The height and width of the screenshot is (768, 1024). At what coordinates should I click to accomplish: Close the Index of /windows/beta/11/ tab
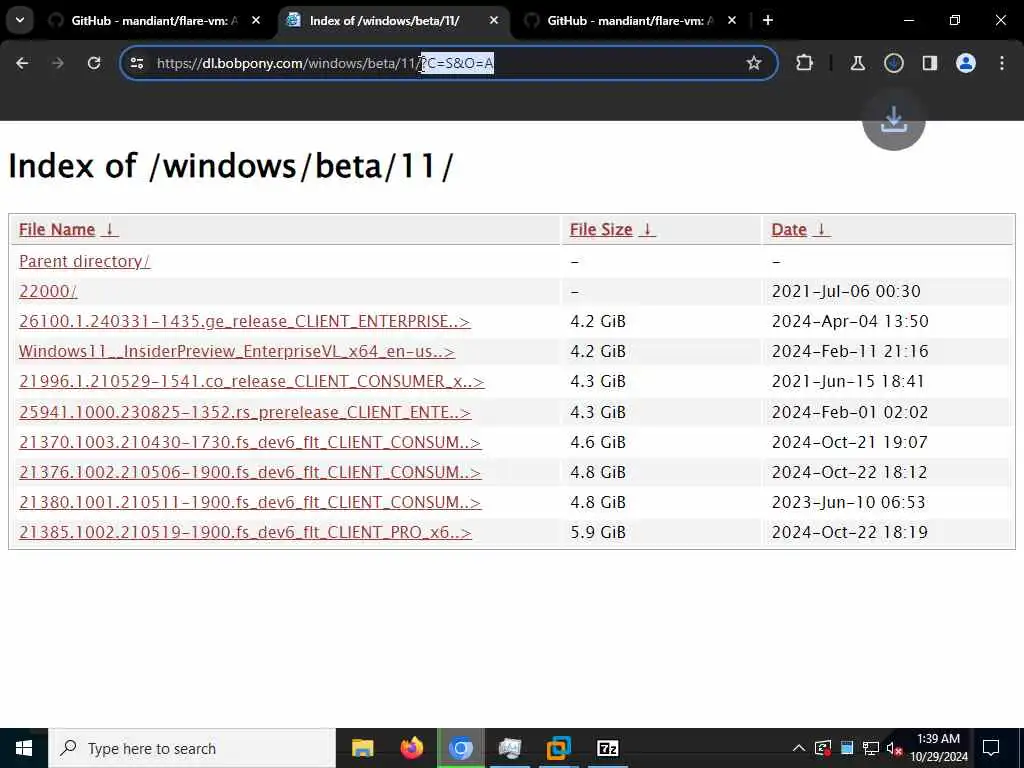pyautogui.click(x=494, y=20)
